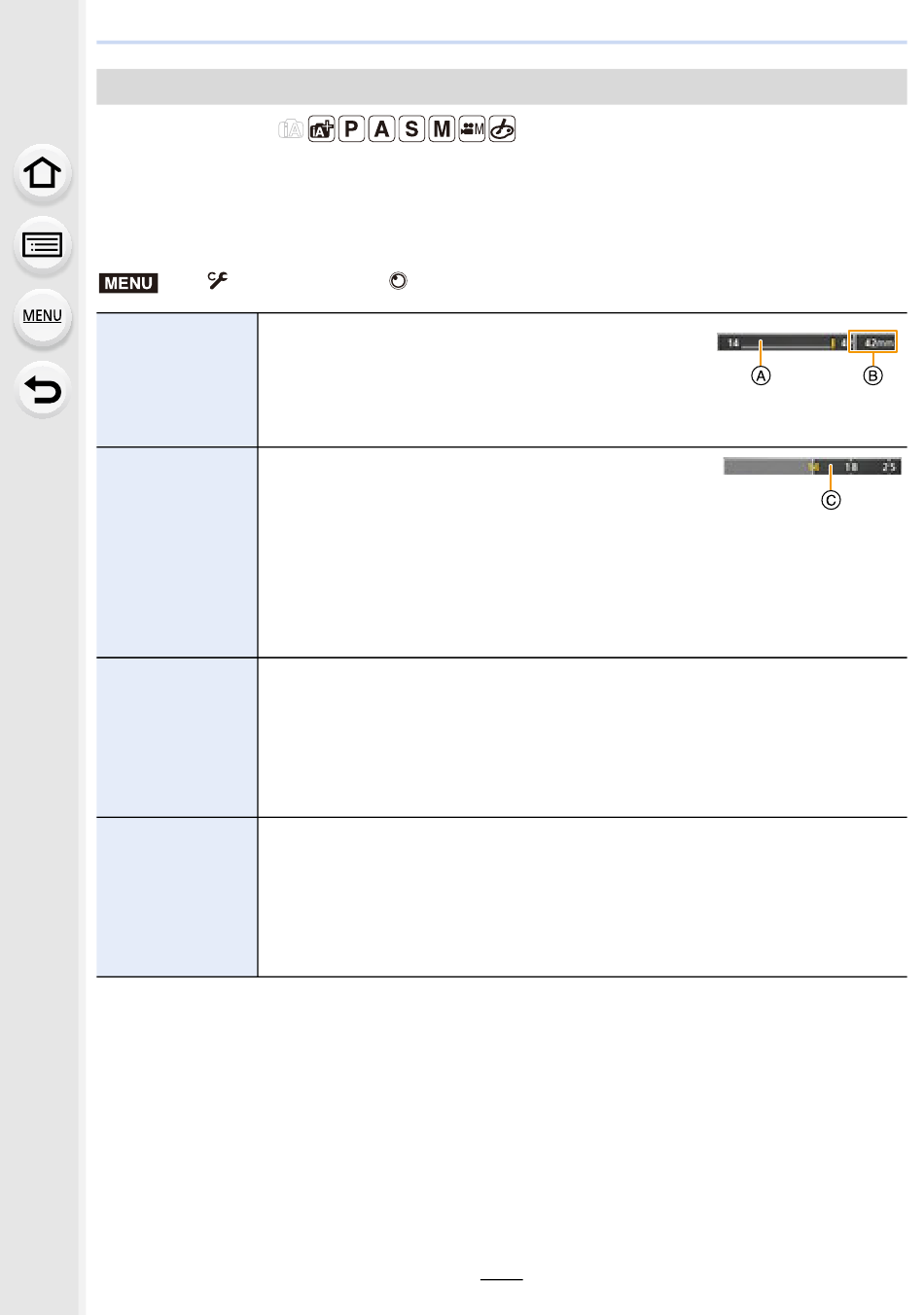Select the creative video movie-M icon
Viewport: 924px width, 1315px height.
(472, 128)
